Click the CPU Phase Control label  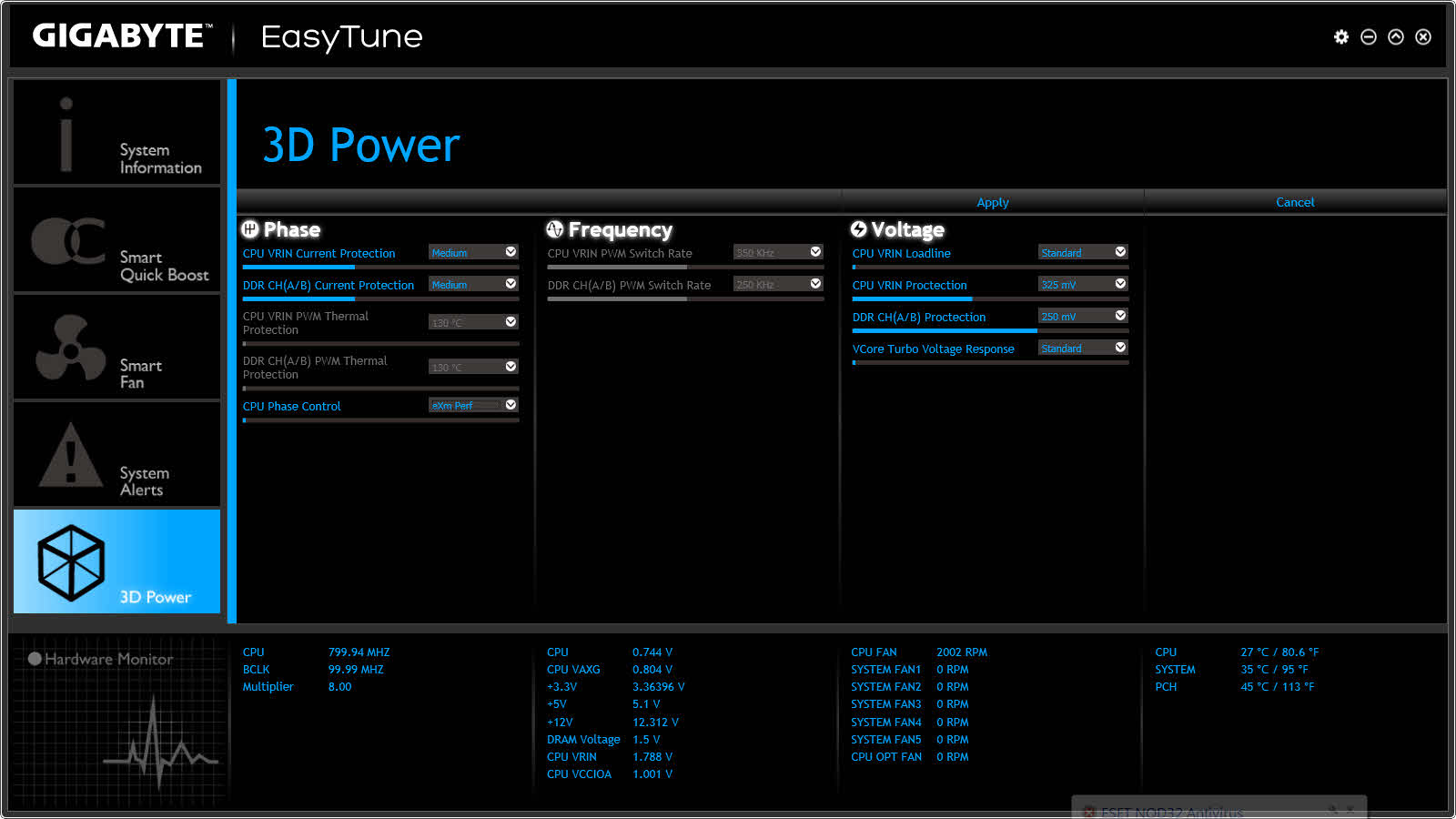(x=291, y=406)
